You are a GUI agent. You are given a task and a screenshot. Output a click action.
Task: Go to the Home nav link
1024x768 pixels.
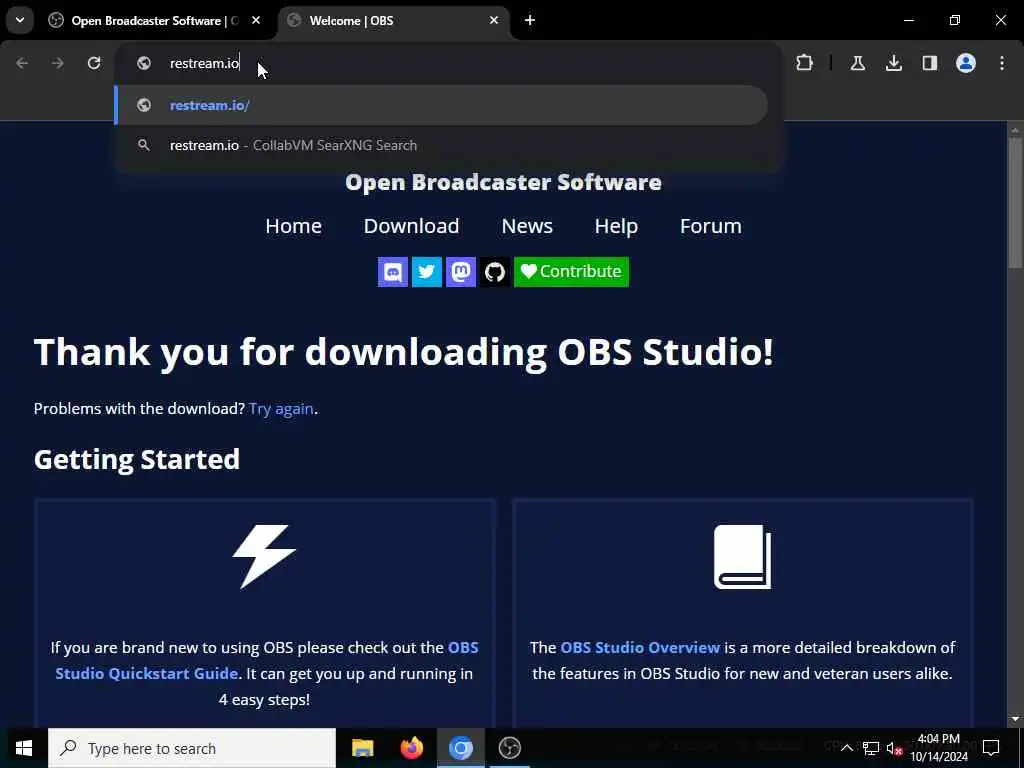pos(293,226)
